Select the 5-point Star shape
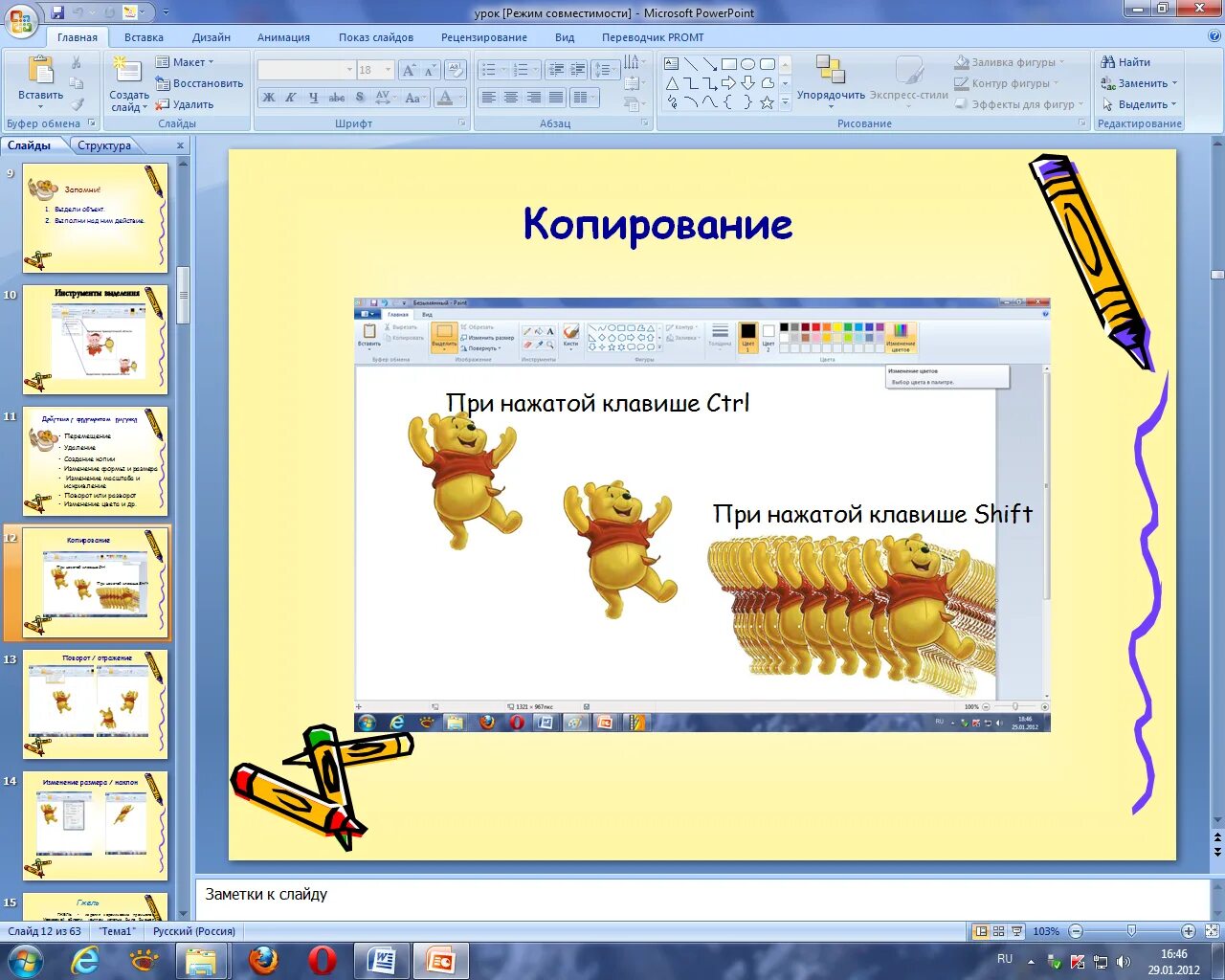1225x980 pixels. tap(768, 102)
